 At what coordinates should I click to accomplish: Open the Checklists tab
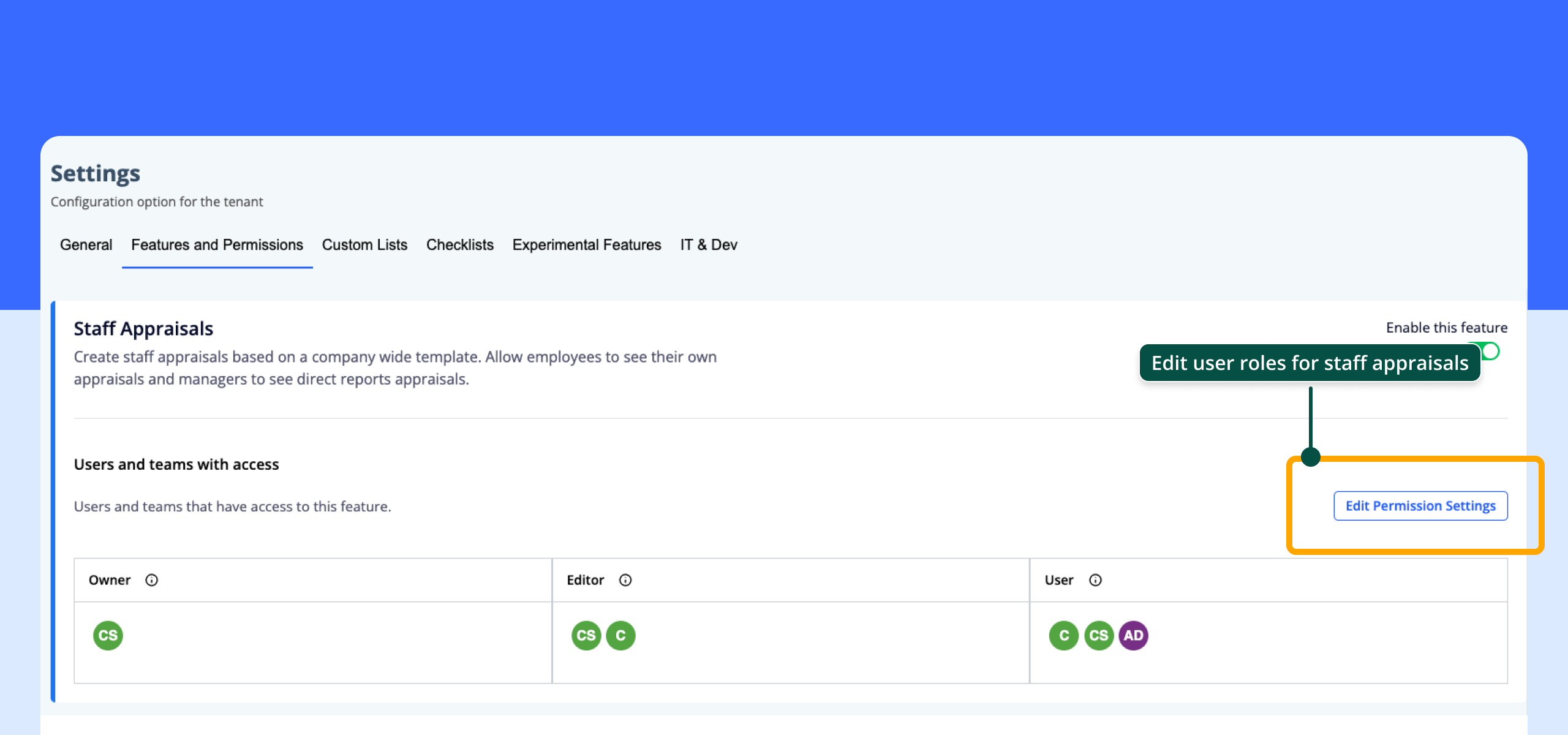pyautogui.click(x=459, y=245)
